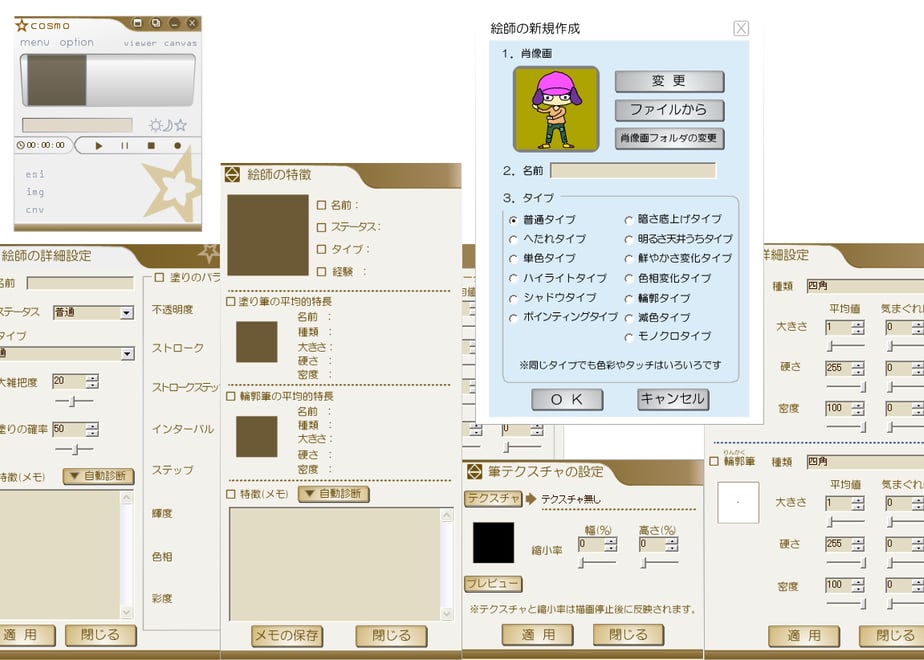
Task: Click the 変更 button to change portrait
Action: coord(669,81)
